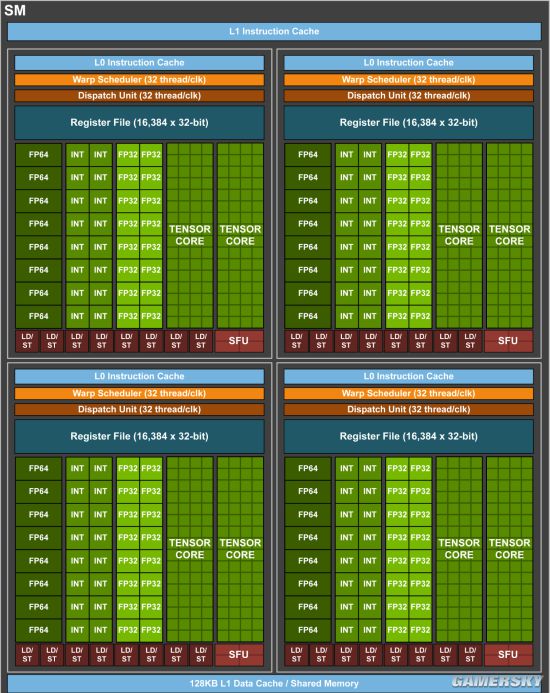
Task: Select the SFU box in upper-right block
Action: 508,341
